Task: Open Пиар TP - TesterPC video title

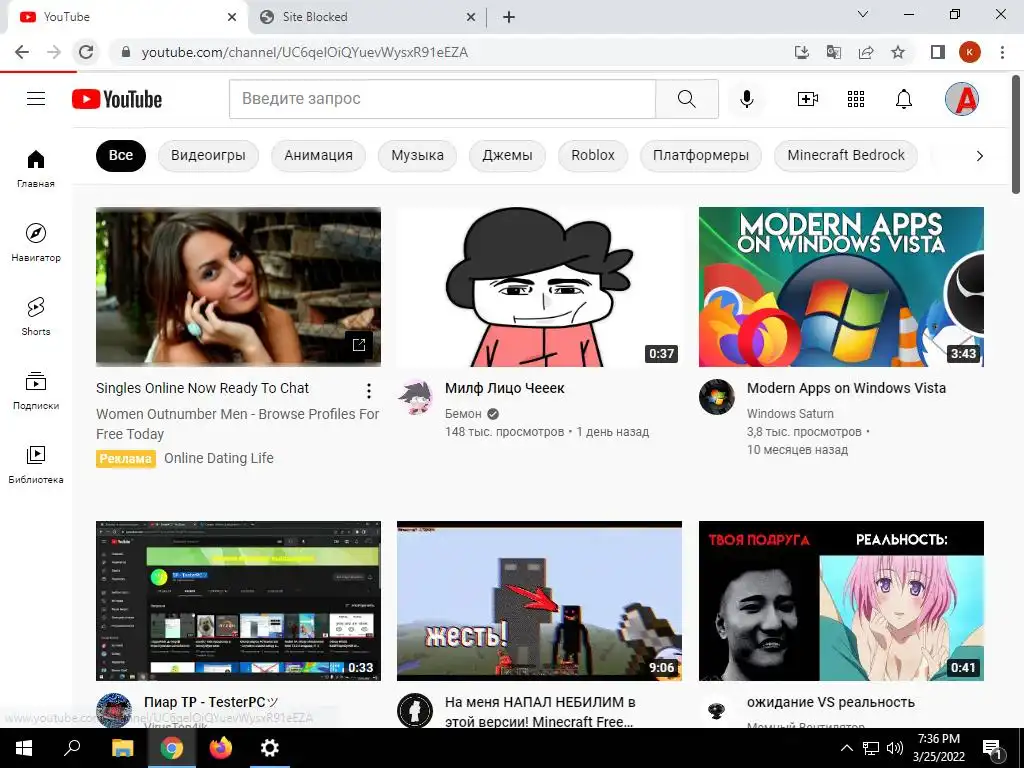Action: pyautogui.click(x=211, y=702)
